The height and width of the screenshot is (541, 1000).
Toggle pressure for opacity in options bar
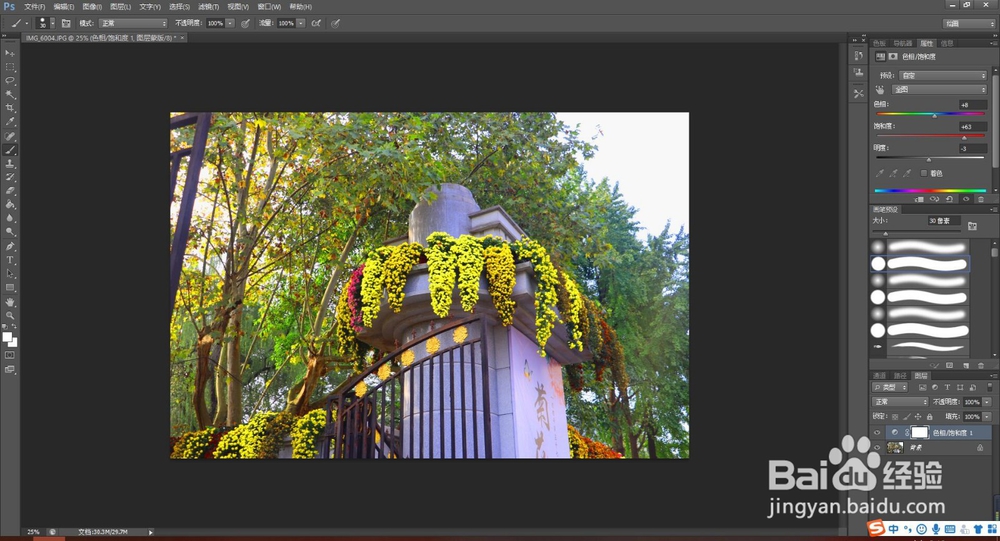(x=245, y=23)
